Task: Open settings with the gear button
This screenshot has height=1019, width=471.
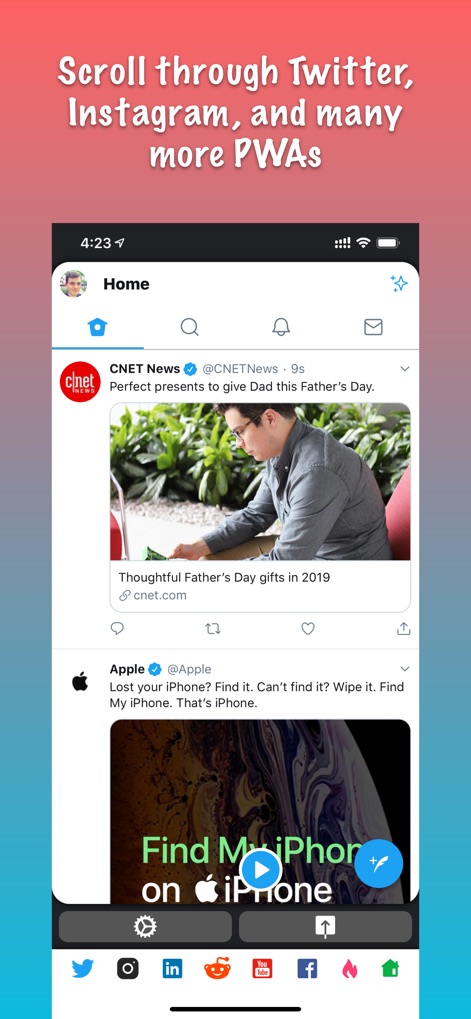Action: click(x=145, y=927)
